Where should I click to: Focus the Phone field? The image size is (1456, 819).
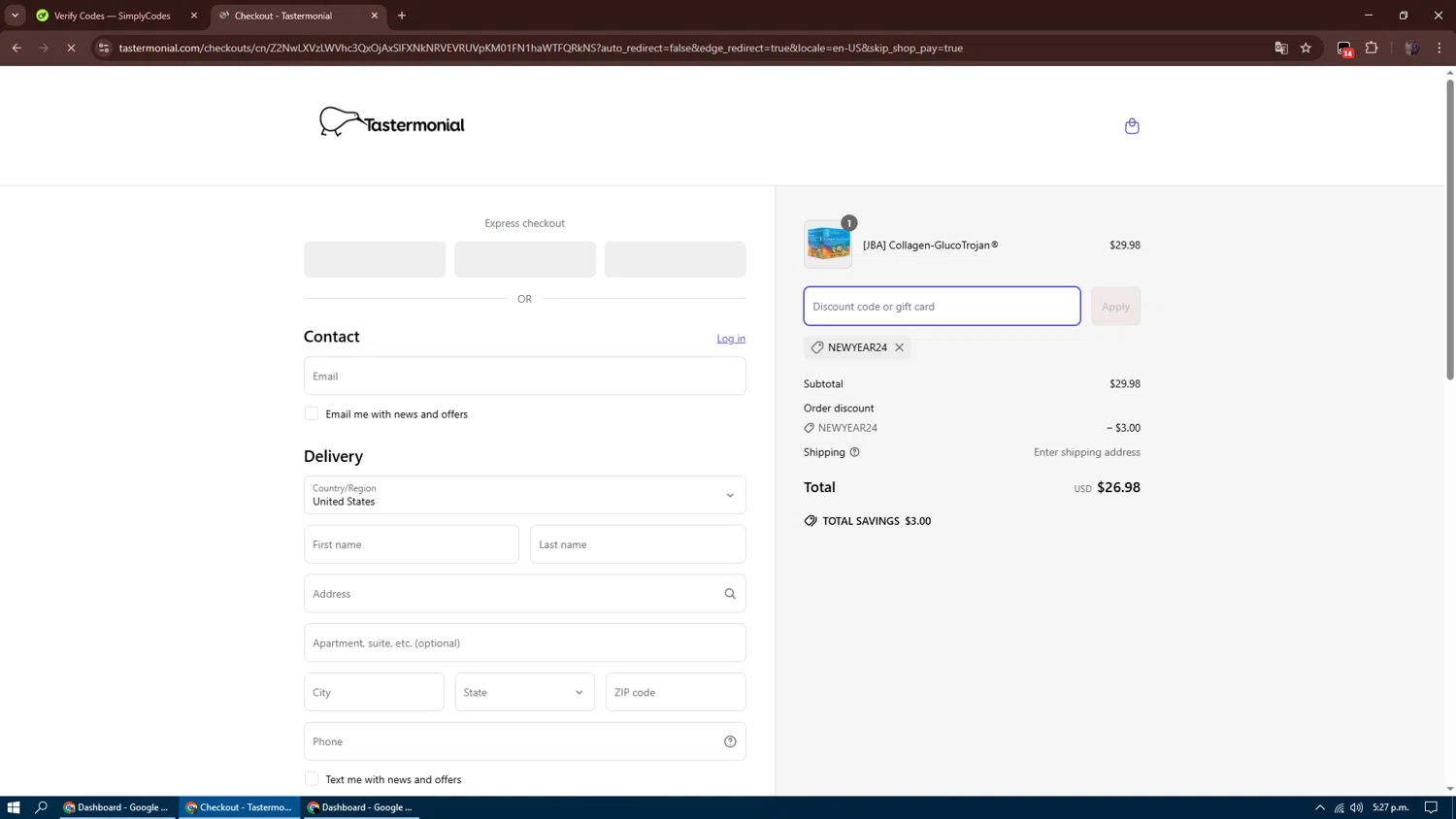click(525, 741)
